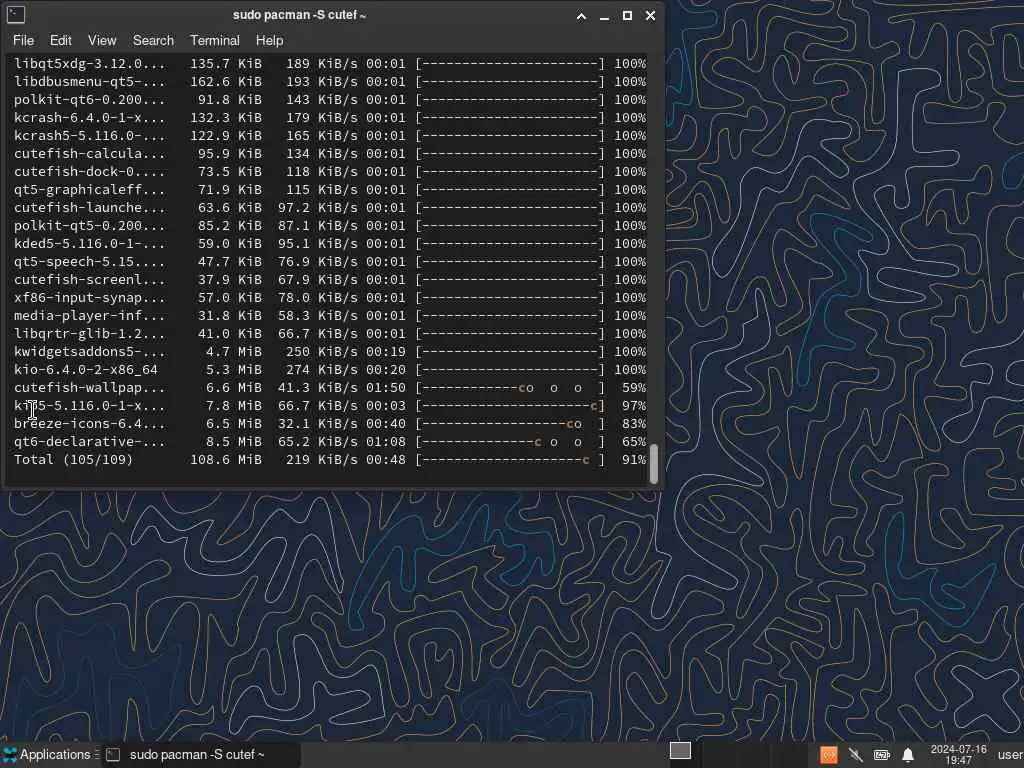
Task: Click the '108.6 MiB' total size value
Action: 226,460
